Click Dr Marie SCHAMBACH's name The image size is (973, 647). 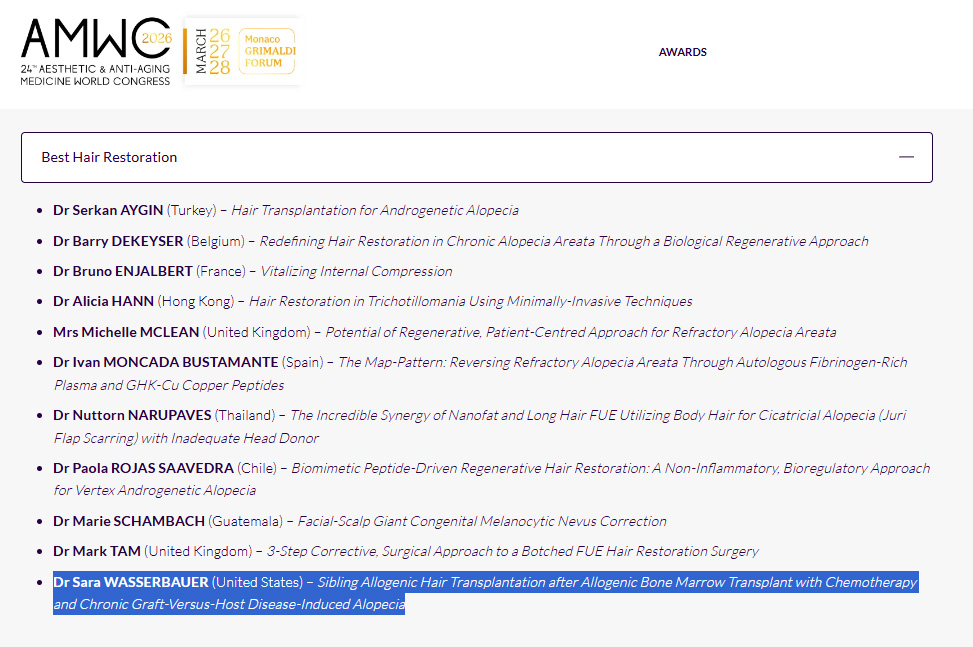point(128,521)
